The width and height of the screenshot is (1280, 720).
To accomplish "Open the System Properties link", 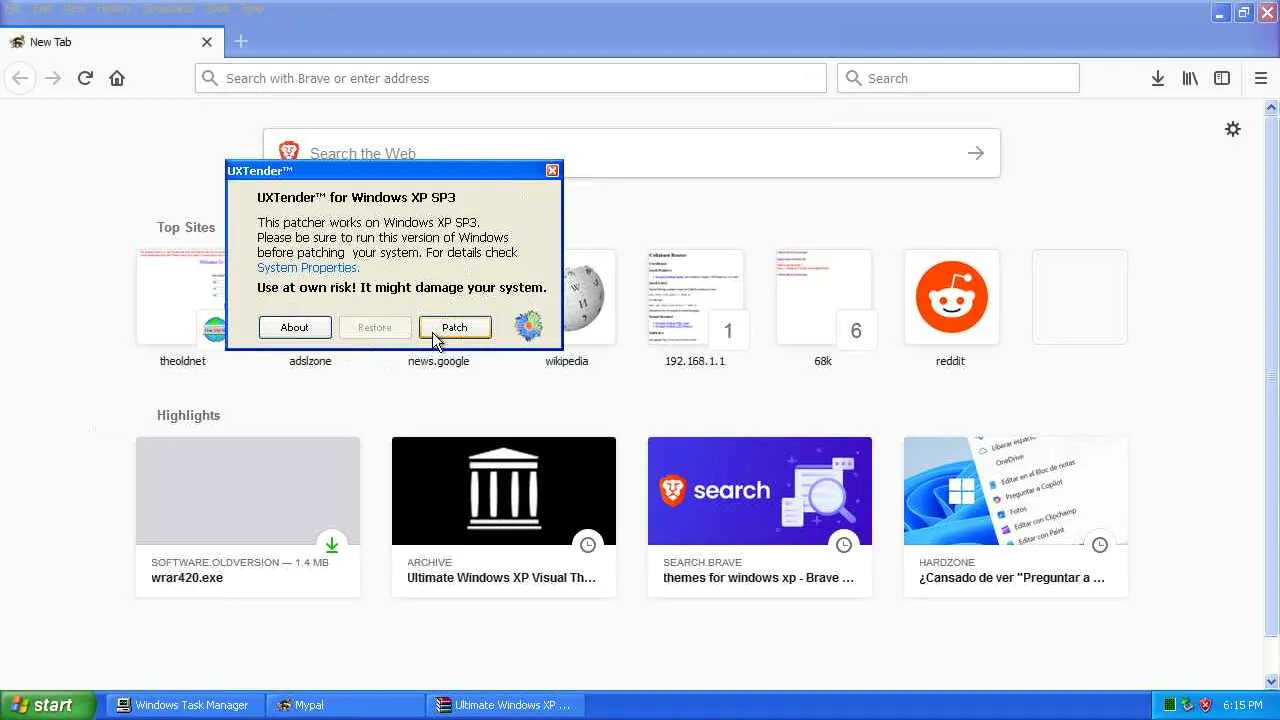I will (x=308, y=268).
